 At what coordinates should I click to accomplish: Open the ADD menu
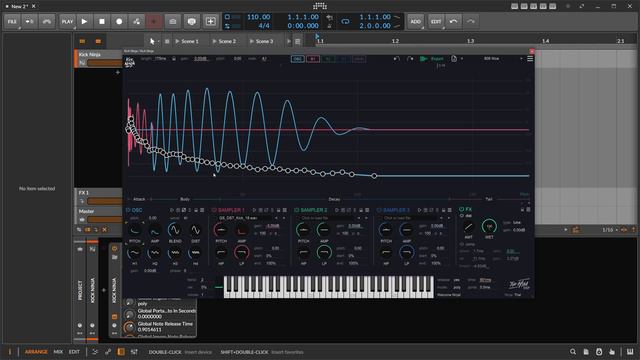pyautogui.click(x=416, y=22)
